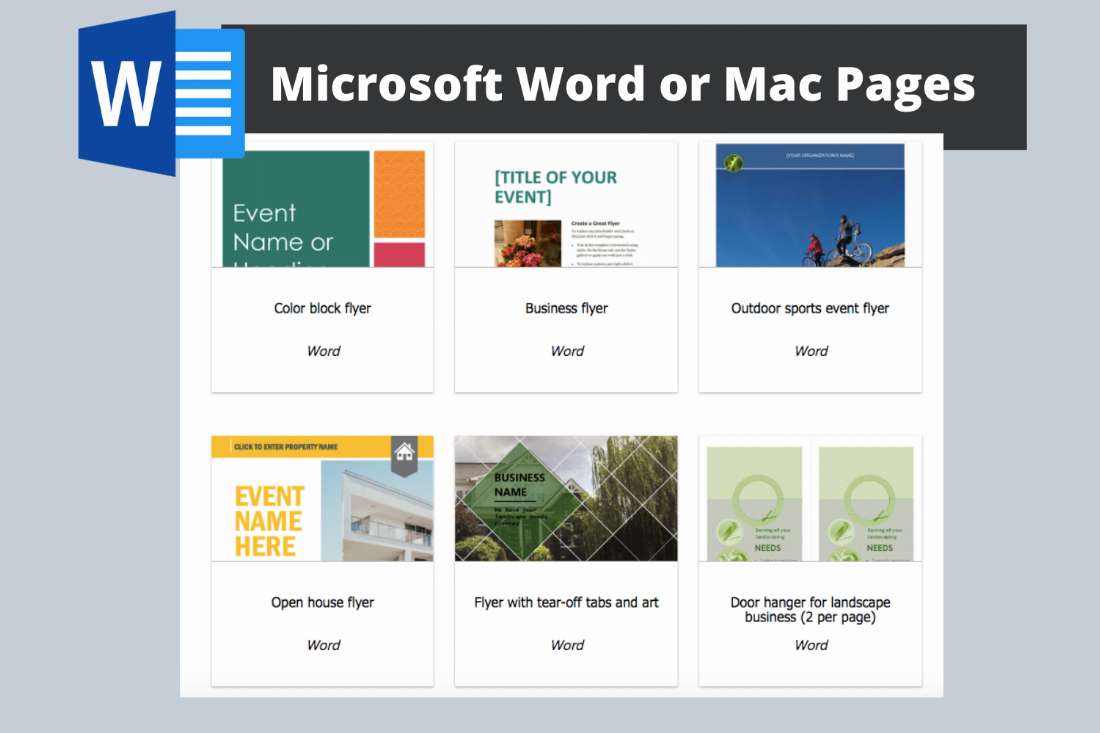Image resolution: width=1100 pixels, height=733 pixels.
Task: Click 'Word' label under Color block flyer
Action: 323,351
